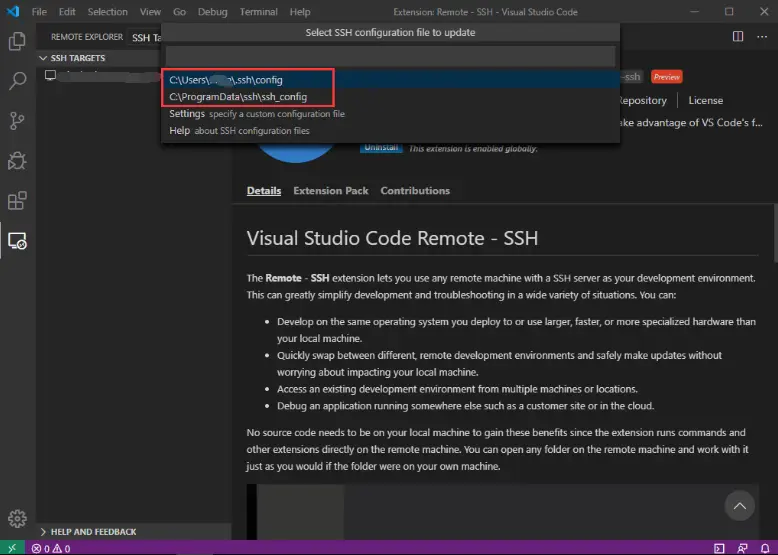Click the vertical scrollbar of extension page

[774, 233]
